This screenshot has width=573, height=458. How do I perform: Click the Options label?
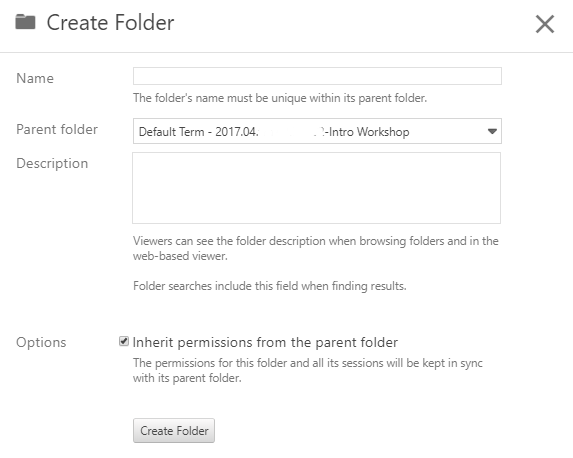point(41,342)
